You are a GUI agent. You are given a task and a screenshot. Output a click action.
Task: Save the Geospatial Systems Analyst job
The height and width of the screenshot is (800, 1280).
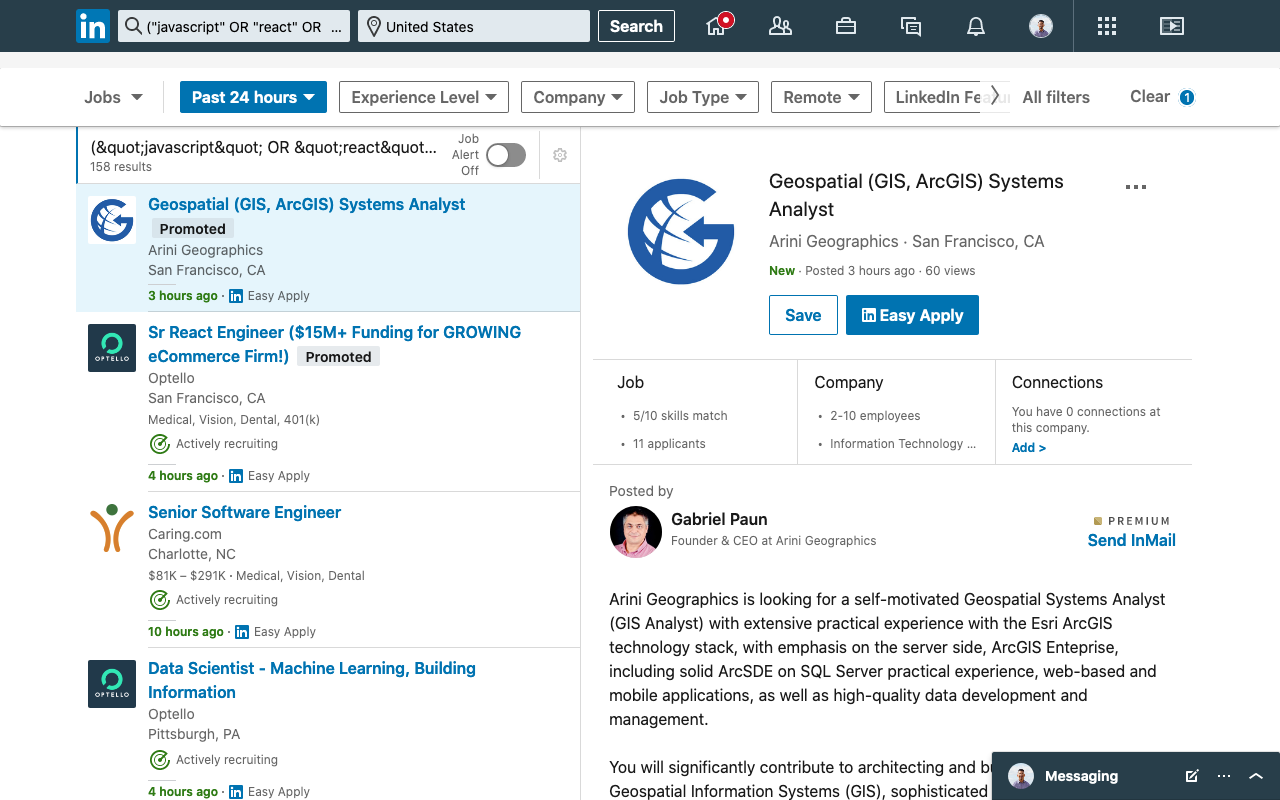point(803,315)
